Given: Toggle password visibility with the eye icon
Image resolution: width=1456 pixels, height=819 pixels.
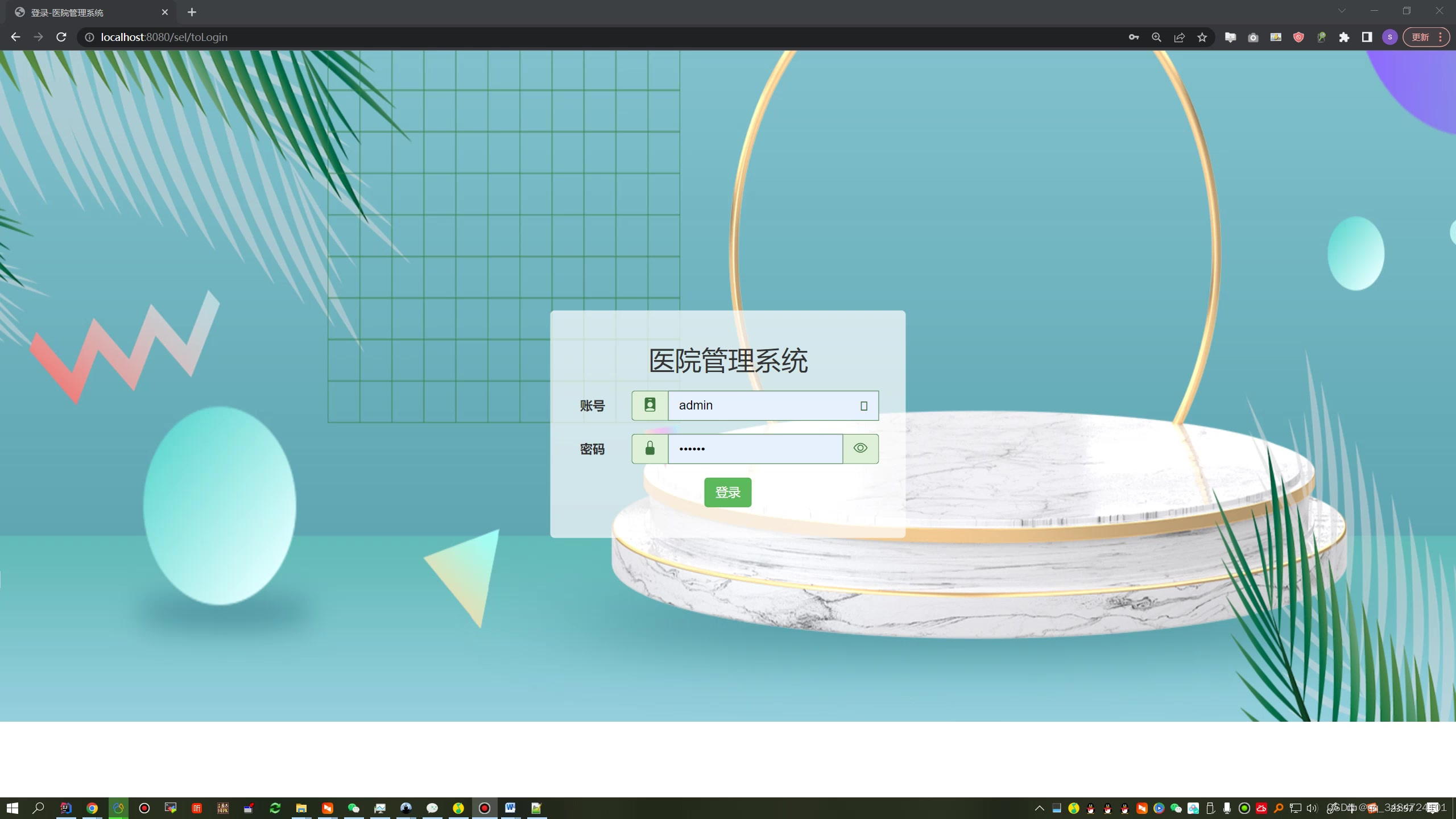Looking at the screenshot, I should 860,448.
